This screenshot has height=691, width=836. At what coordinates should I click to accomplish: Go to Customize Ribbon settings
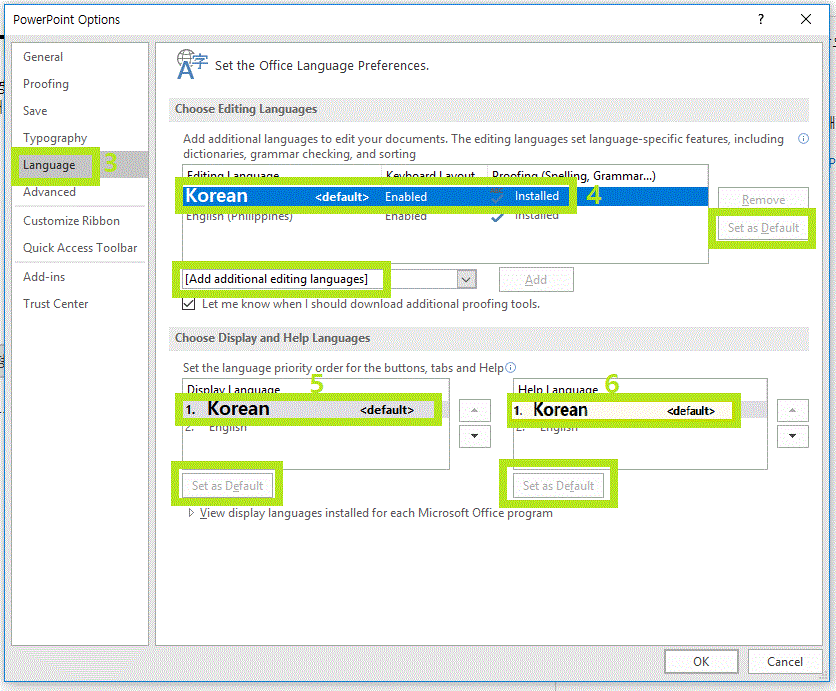click(x=71, y=221)
